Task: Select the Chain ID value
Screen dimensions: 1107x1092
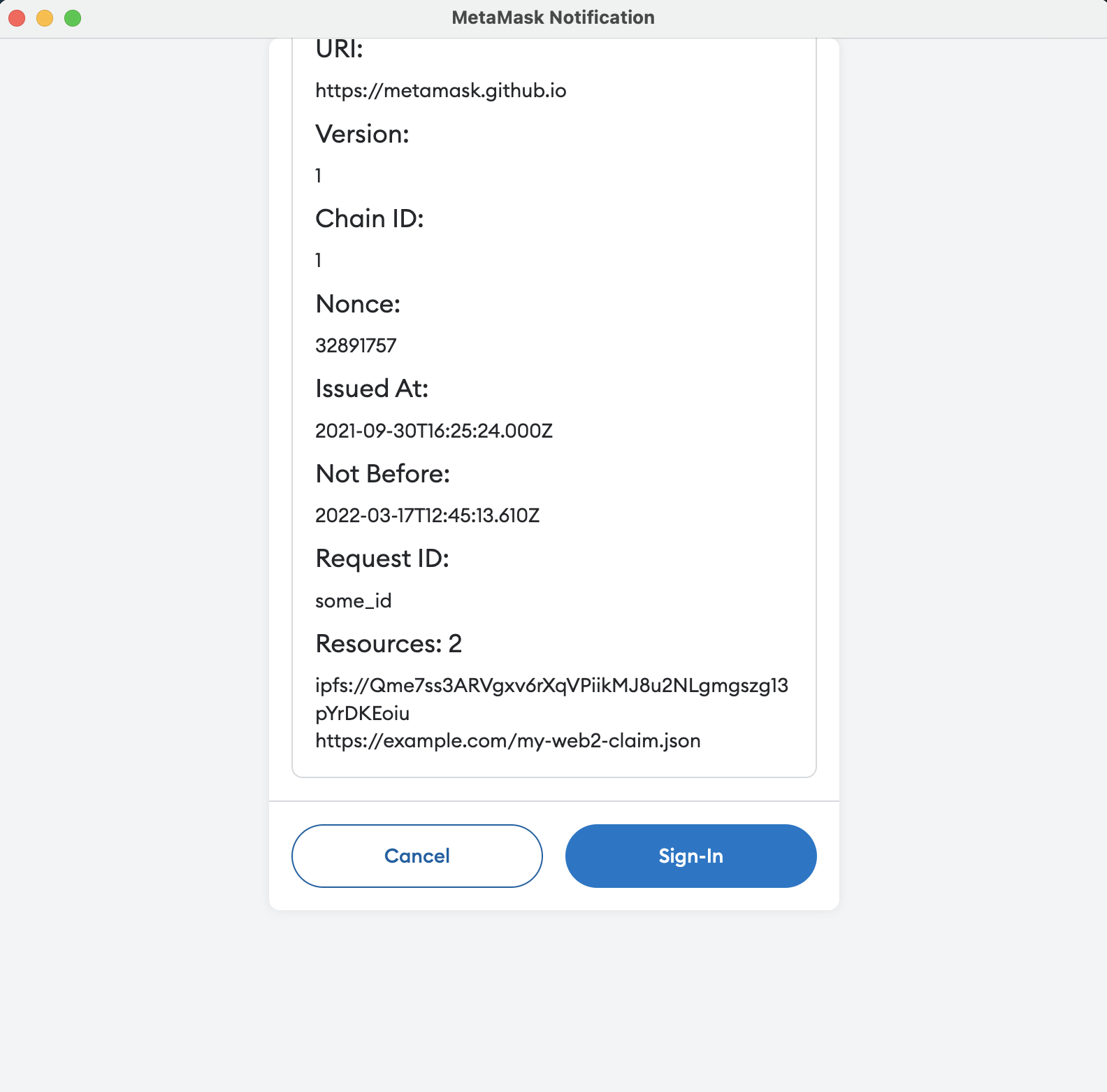Action: pyautogui.click(x=318, y=259)
